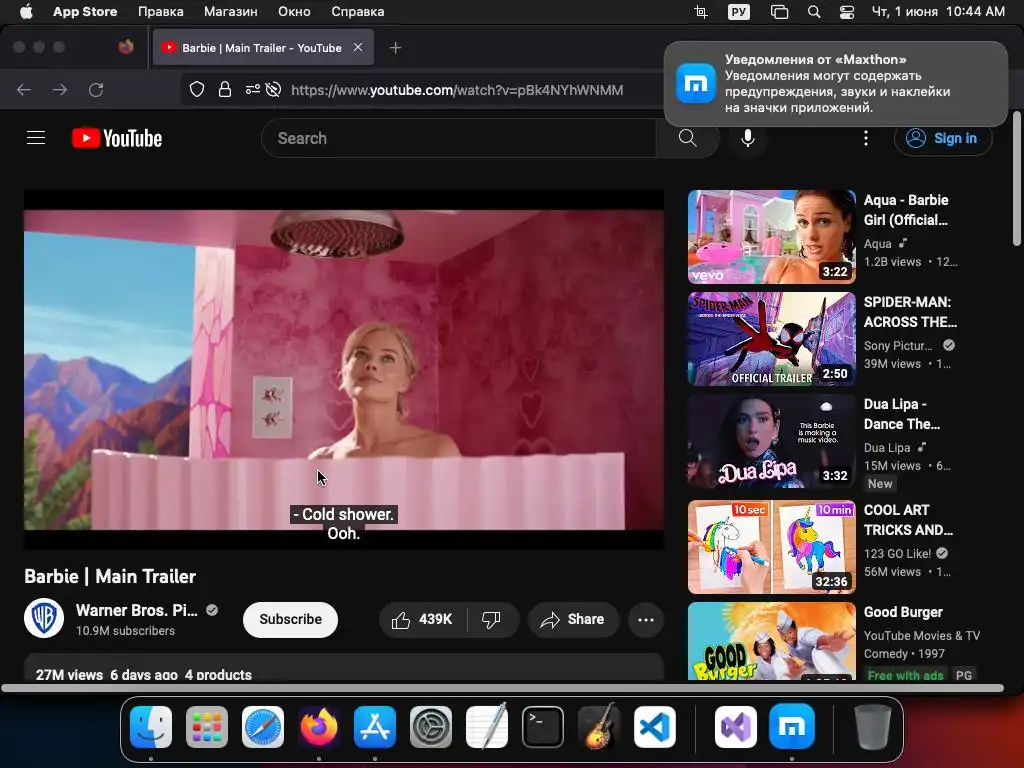Reload the current page
This screenshot has width=1024, height=768.
pyautogui.click(x=96, y=89)
